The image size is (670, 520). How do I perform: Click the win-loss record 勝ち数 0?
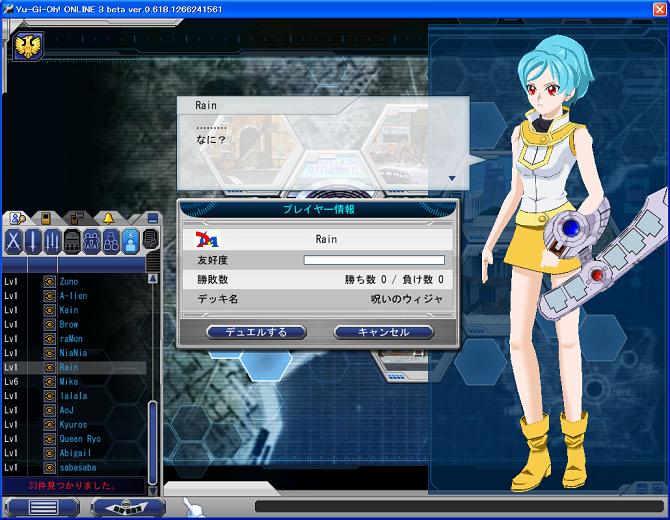pyautogui.click(x=365, y=279)
